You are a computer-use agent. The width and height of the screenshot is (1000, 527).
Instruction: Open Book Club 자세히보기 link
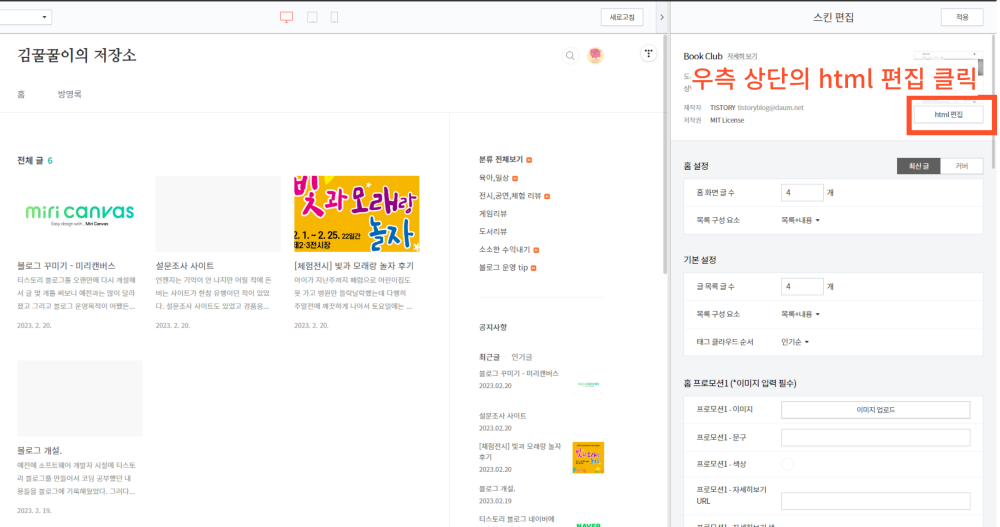click(742, 57)
